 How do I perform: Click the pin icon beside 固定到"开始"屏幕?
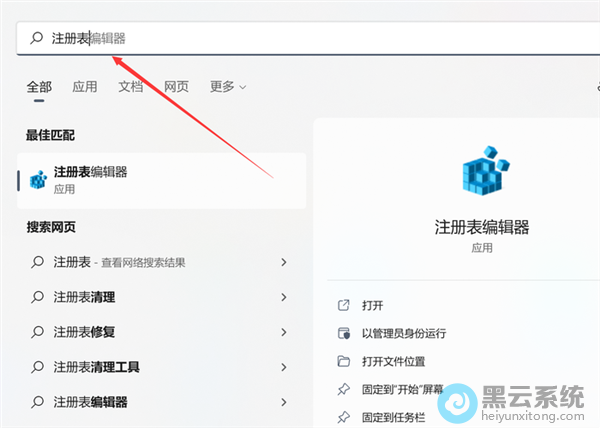tap(344, 388)
